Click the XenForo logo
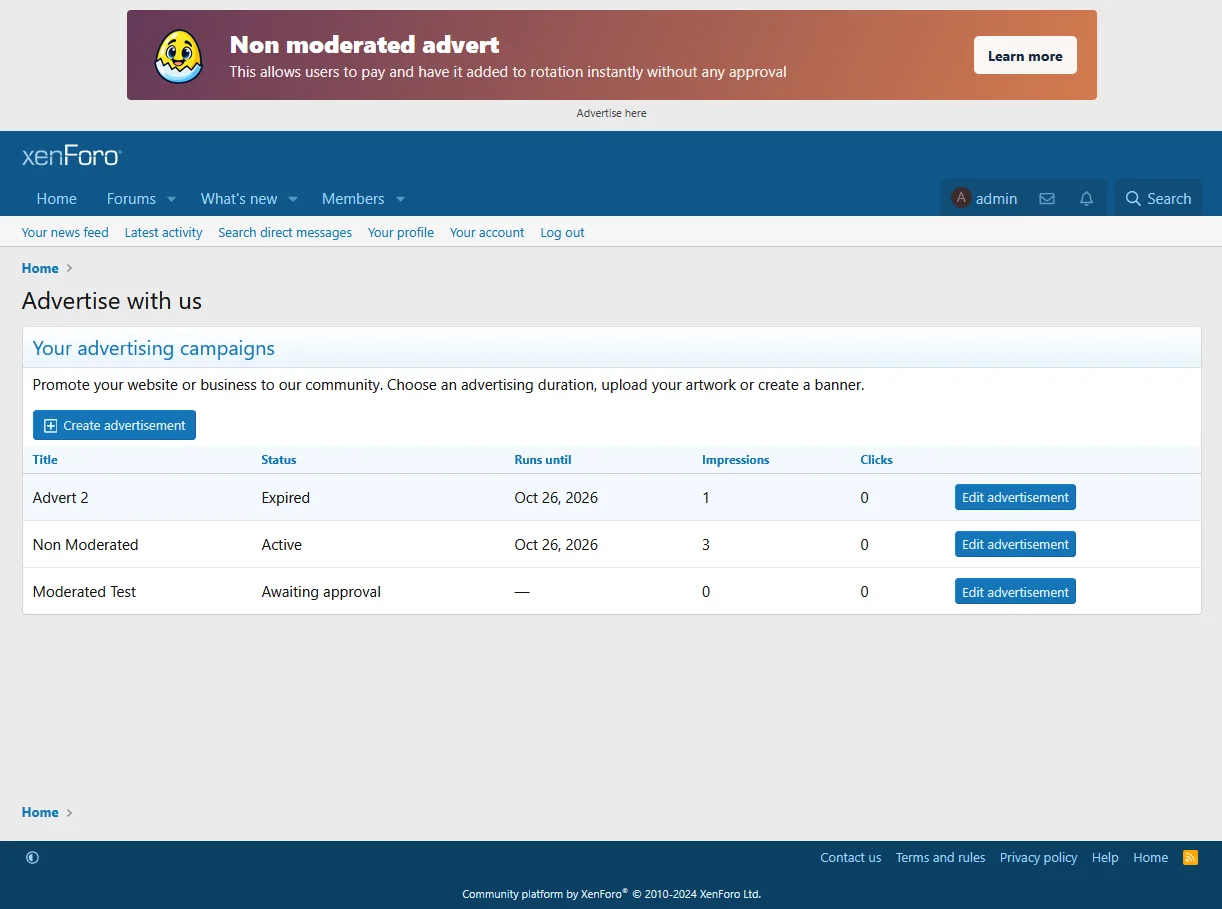Screen dimensions: 1222x909 72,156
